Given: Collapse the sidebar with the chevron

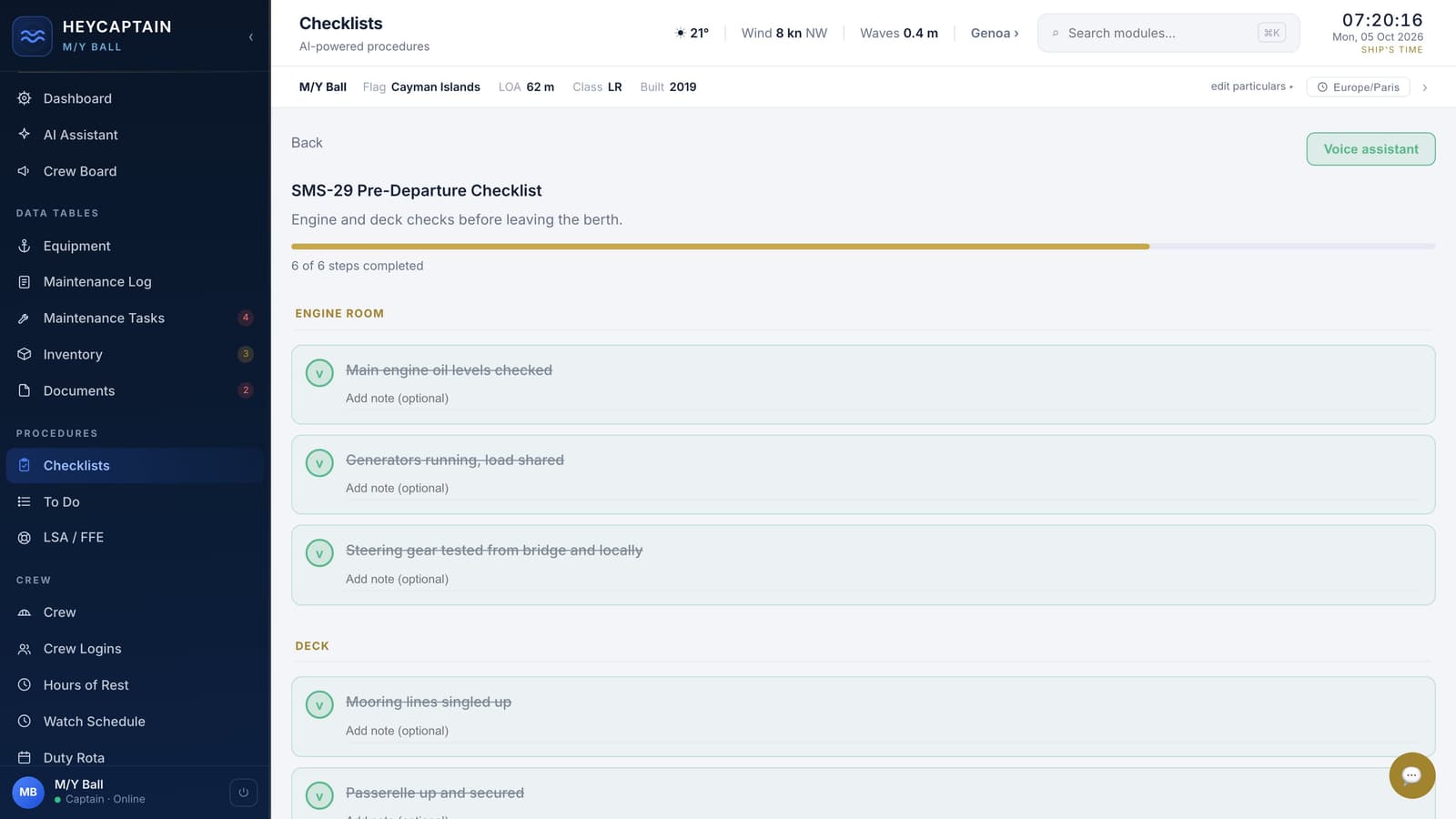Looking at the screenshot, I should 250,37.
